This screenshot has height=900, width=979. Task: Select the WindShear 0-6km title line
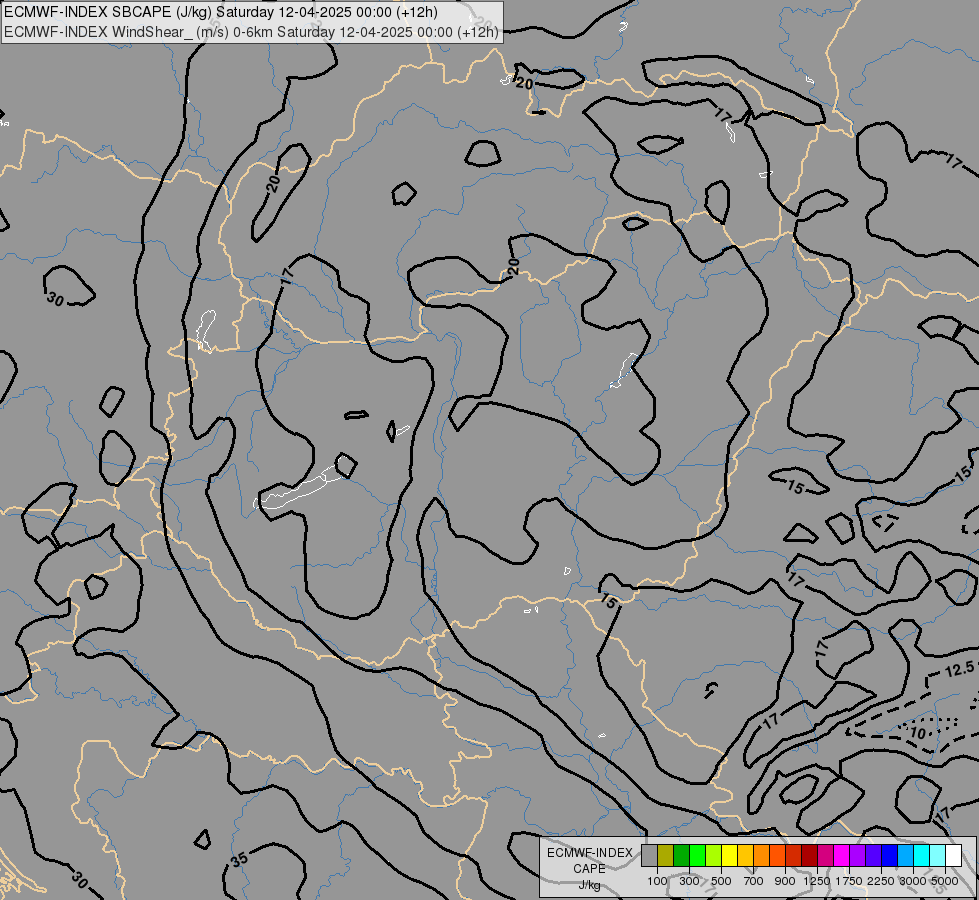point(251,32)
